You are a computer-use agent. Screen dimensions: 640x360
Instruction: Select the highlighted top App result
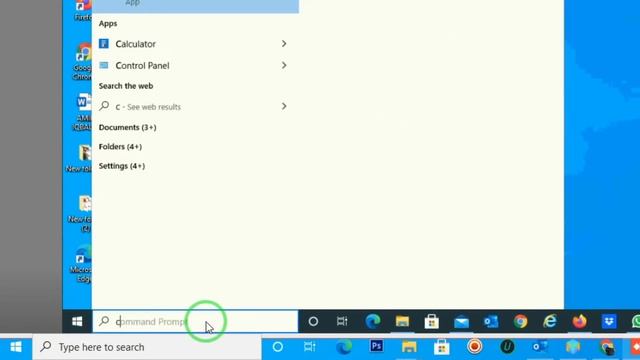[195, 6]
